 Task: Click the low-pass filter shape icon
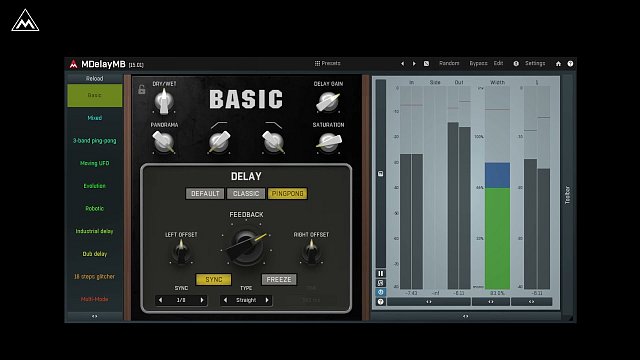[x=273, y=124]
